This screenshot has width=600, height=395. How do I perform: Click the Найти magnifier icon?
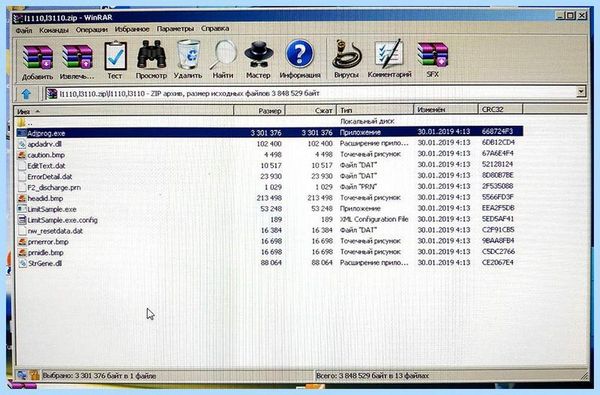[223, 55]
